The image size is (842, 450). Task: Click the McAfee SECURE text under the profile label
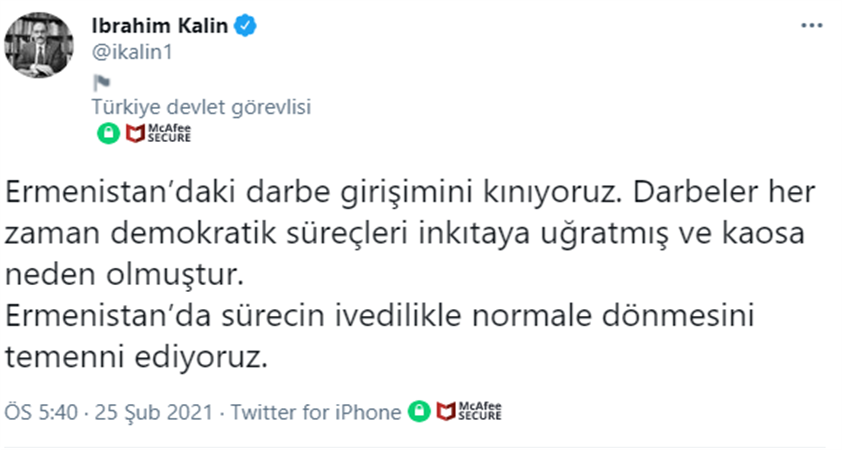click(x=168, y=133)
